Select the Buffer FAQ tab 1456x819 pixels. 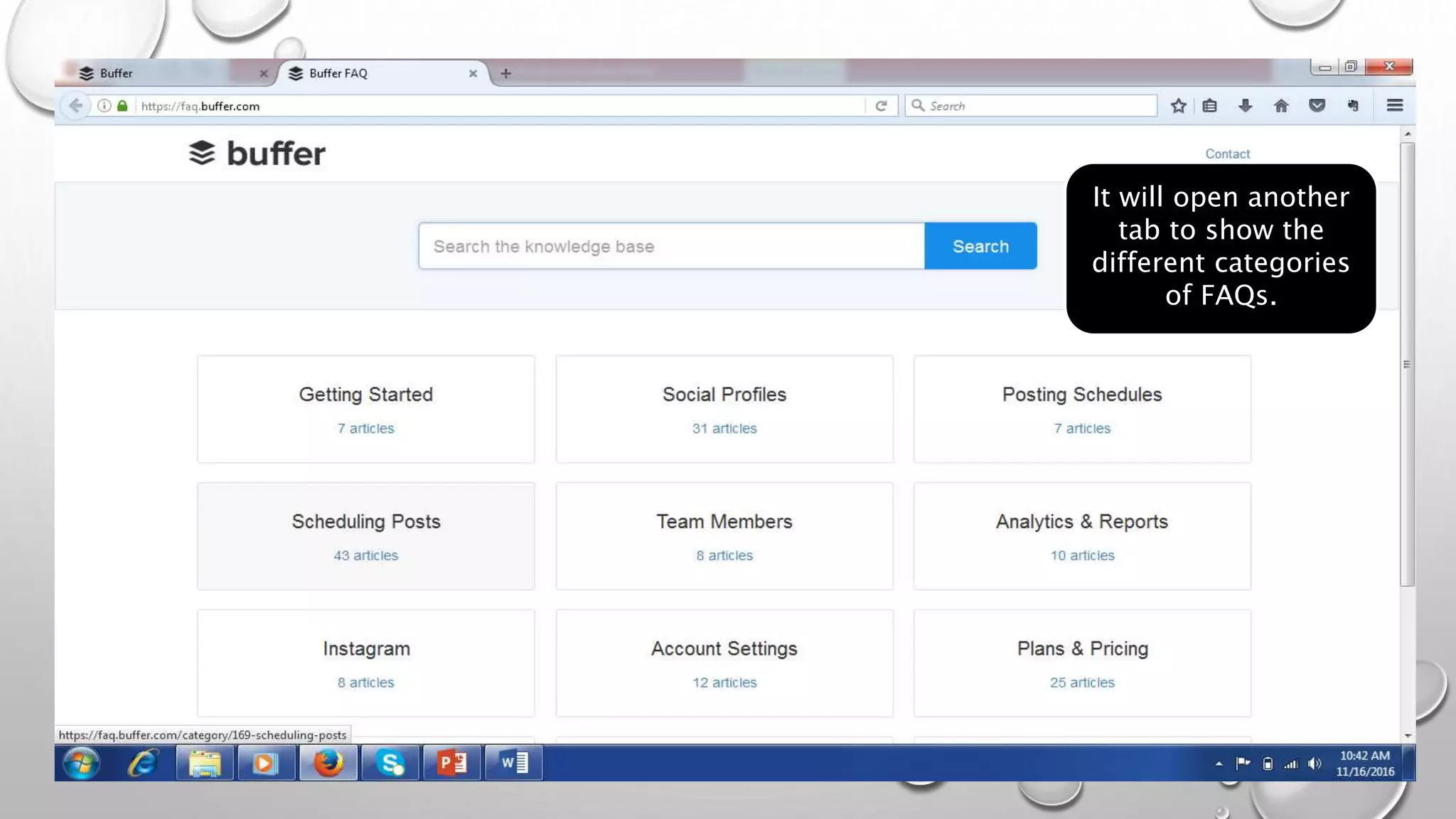click(x=384, y=73)
